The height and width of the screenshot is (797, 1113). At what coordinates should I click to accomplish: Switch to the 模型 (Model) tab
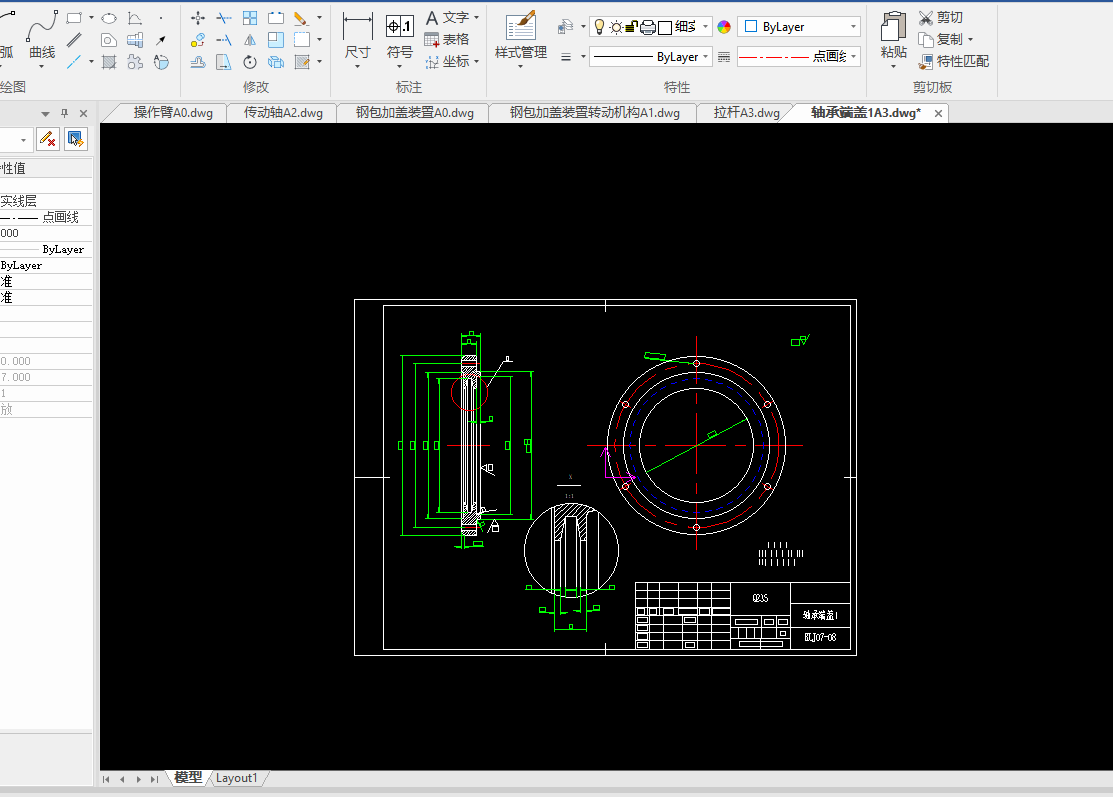tap(188, 778)
